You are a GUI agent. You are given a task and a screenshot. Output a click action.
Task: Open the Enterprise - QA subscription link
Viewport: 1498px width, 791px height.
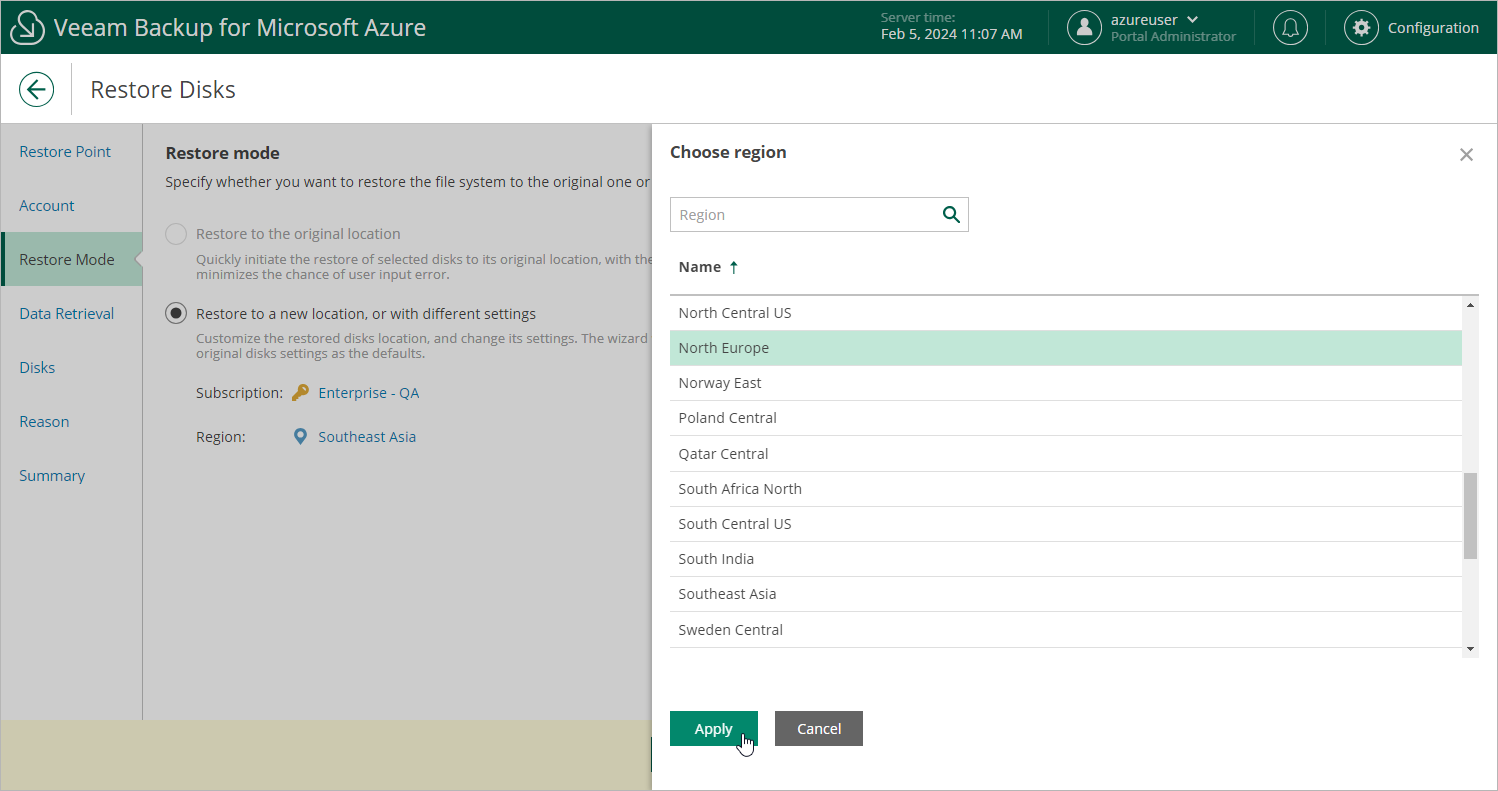tap(369, 393)
